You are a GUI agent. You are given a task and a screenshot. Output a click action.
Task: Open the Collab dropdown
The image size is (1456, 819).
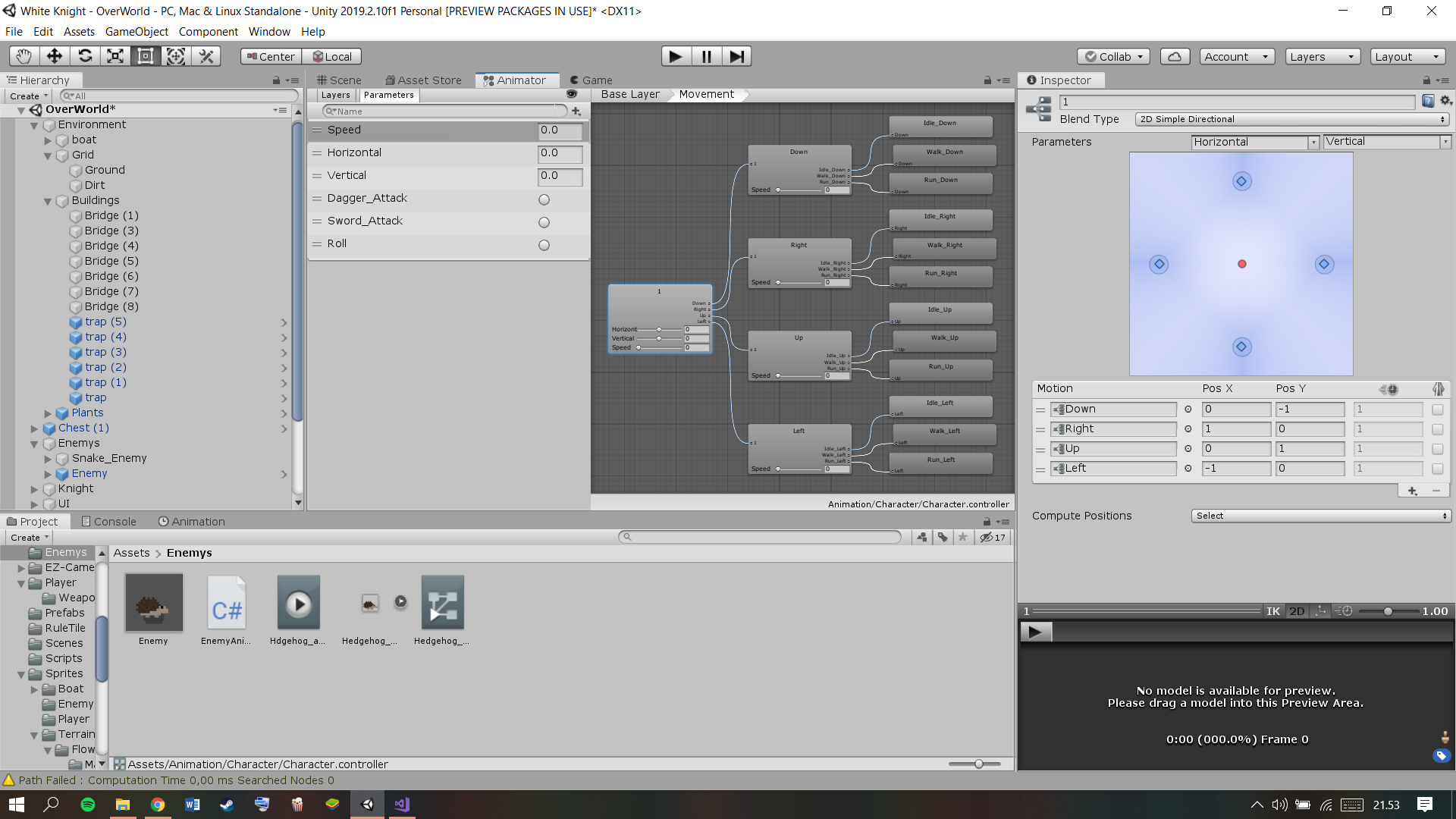point(1114,57)
